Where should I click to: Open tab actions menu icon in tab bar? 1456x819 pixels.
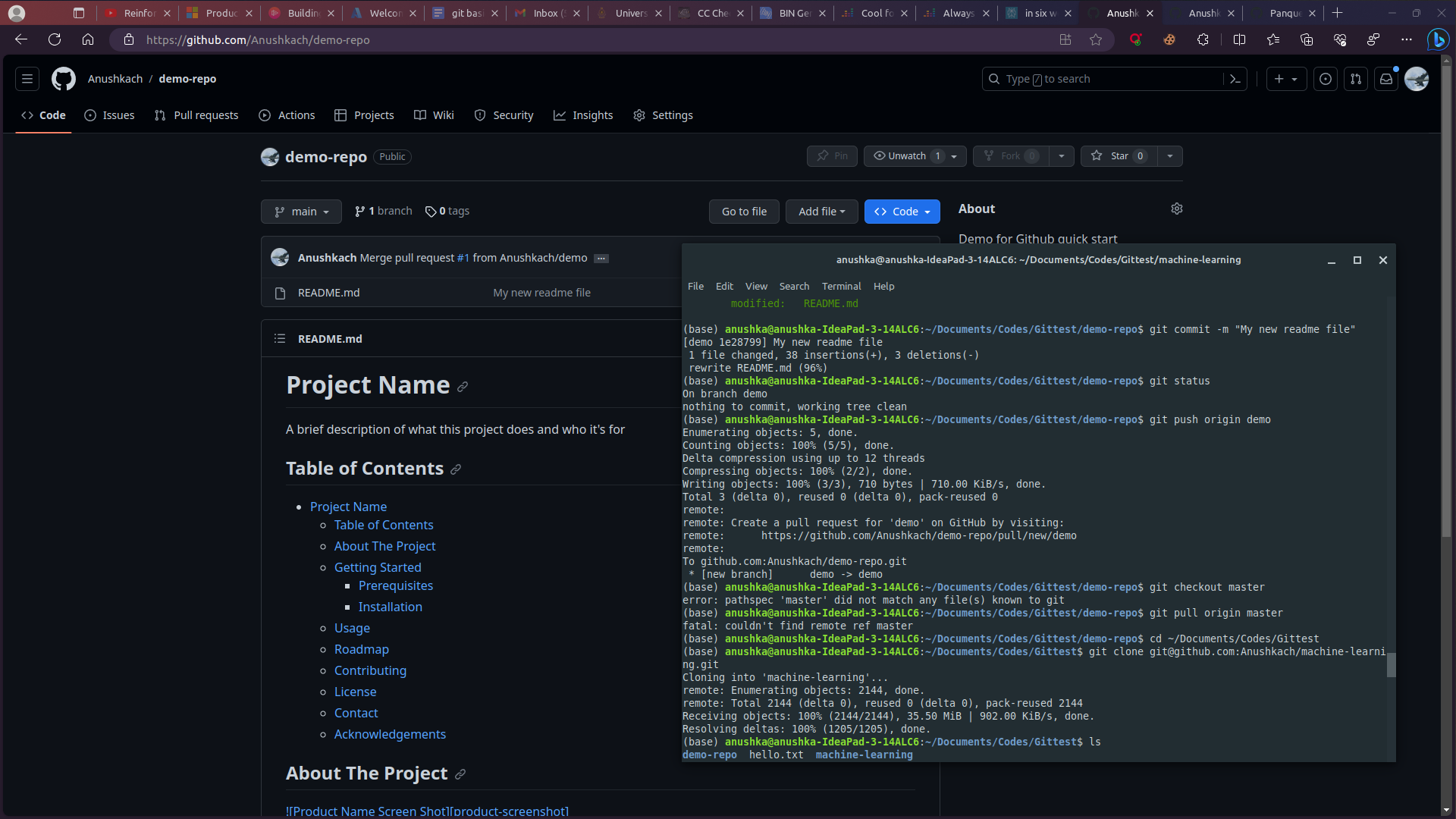[79, 13]
